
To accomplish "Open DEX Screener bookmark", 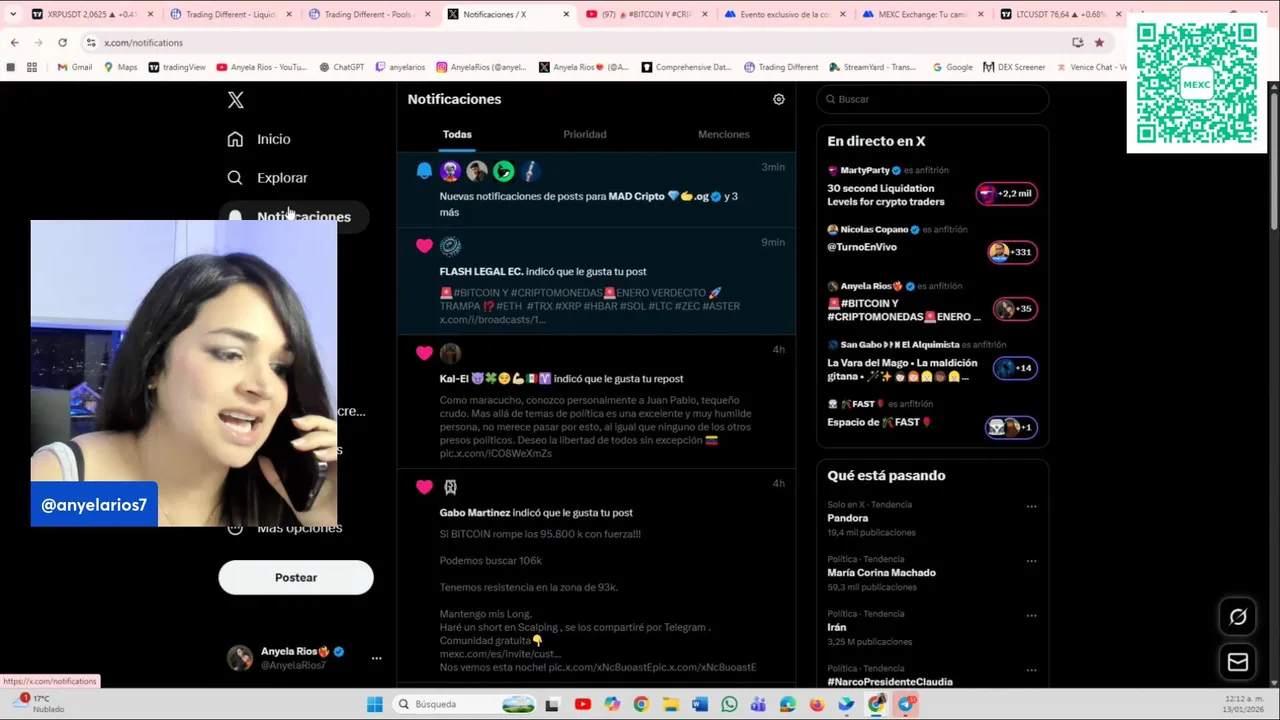I will click(1015, 67).
